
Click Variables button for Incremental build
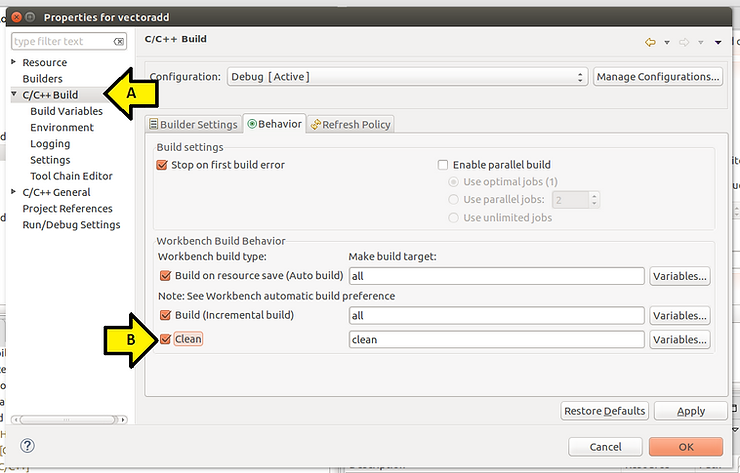[680, 315]
